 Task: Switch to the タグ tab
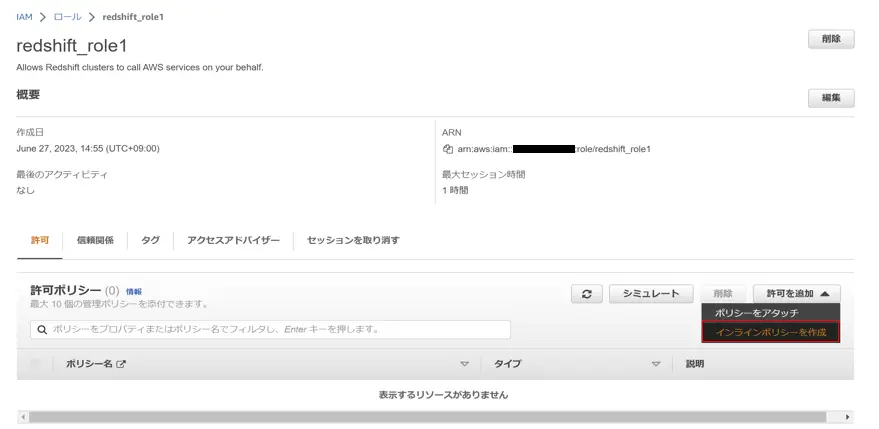click(x=150, y=241)
